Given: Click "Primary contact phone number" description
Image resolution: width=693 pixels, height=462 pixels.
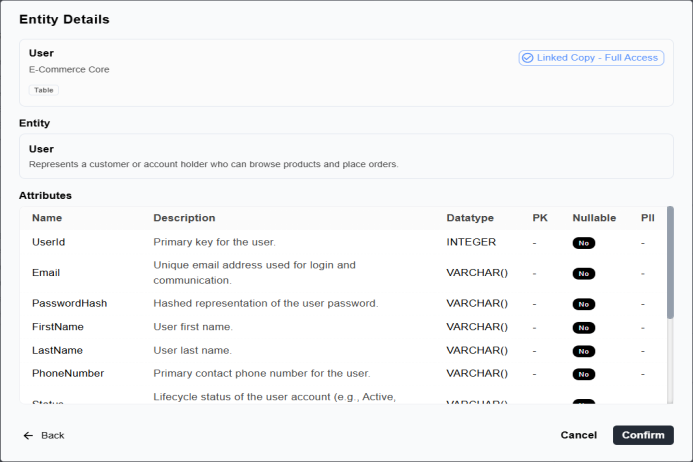Looking at the screenshot, I should (262, 374).
